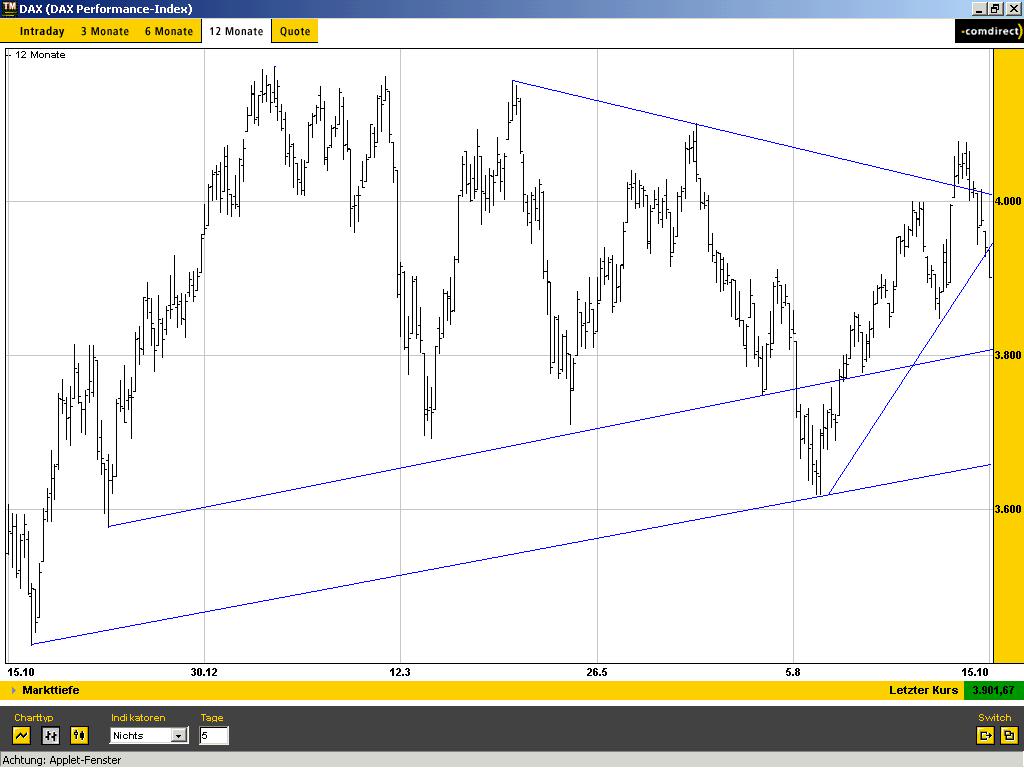The height and width of the screenshot is (768, 1024).
Task: Click the 5.8 date axis label
Action: 793,672
